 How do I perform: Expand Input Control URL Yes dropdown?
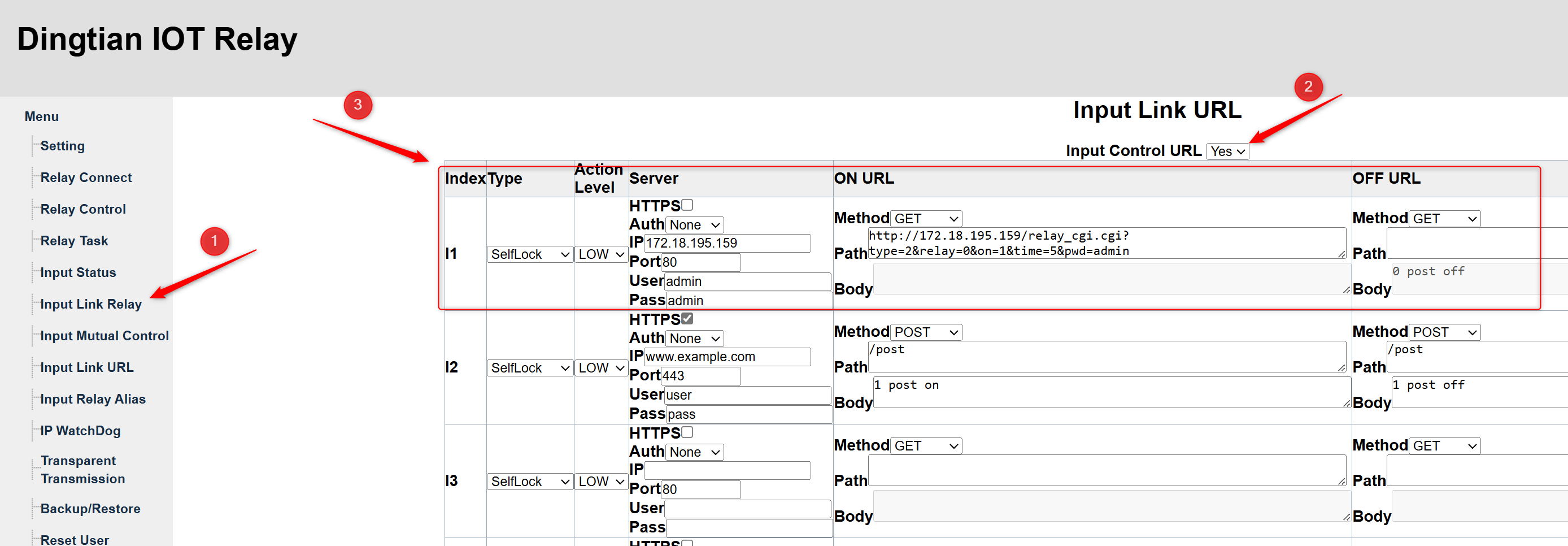click(x=1227, y=151)
